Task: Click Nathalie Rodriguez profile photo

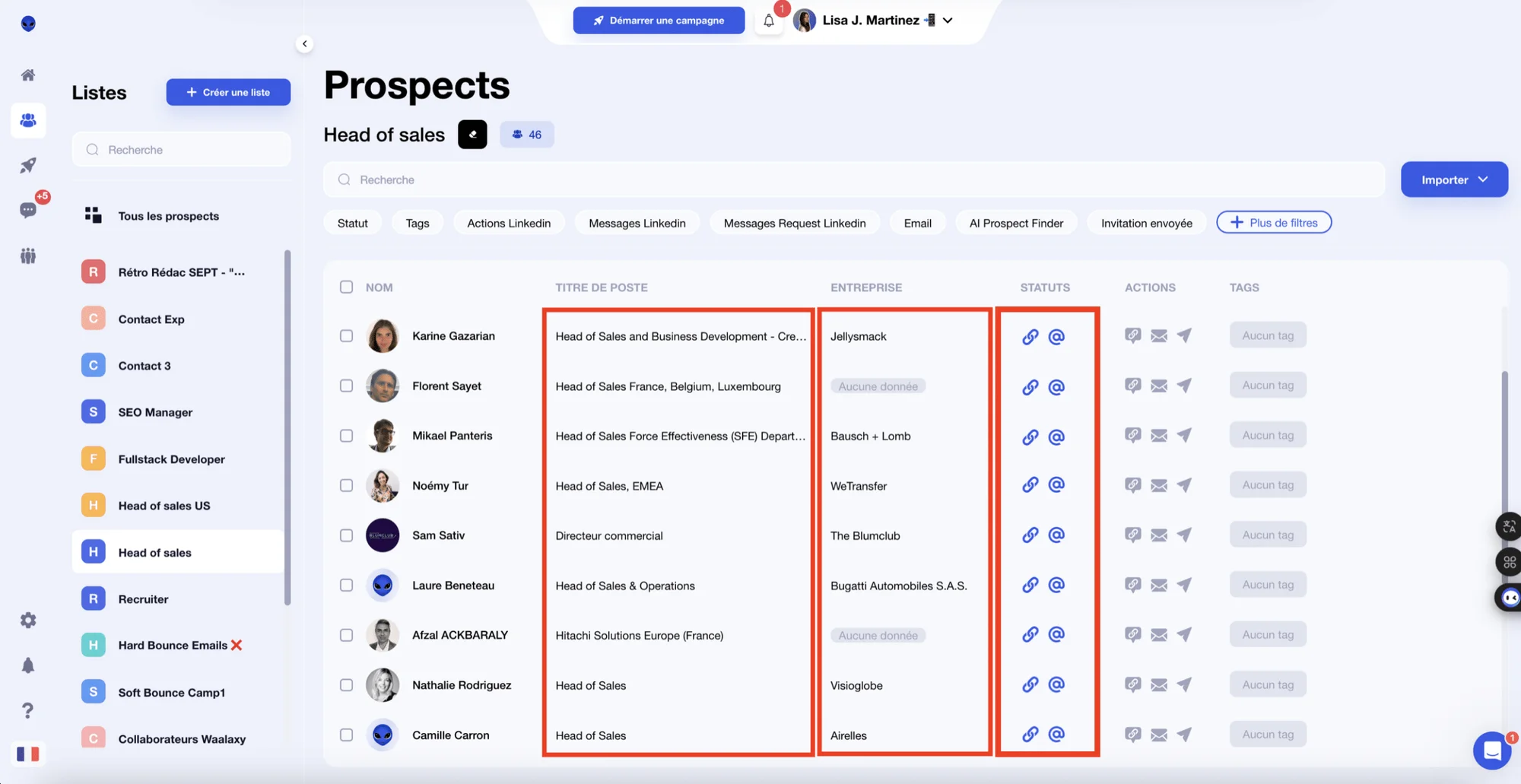Action: [x=383, y=685]
